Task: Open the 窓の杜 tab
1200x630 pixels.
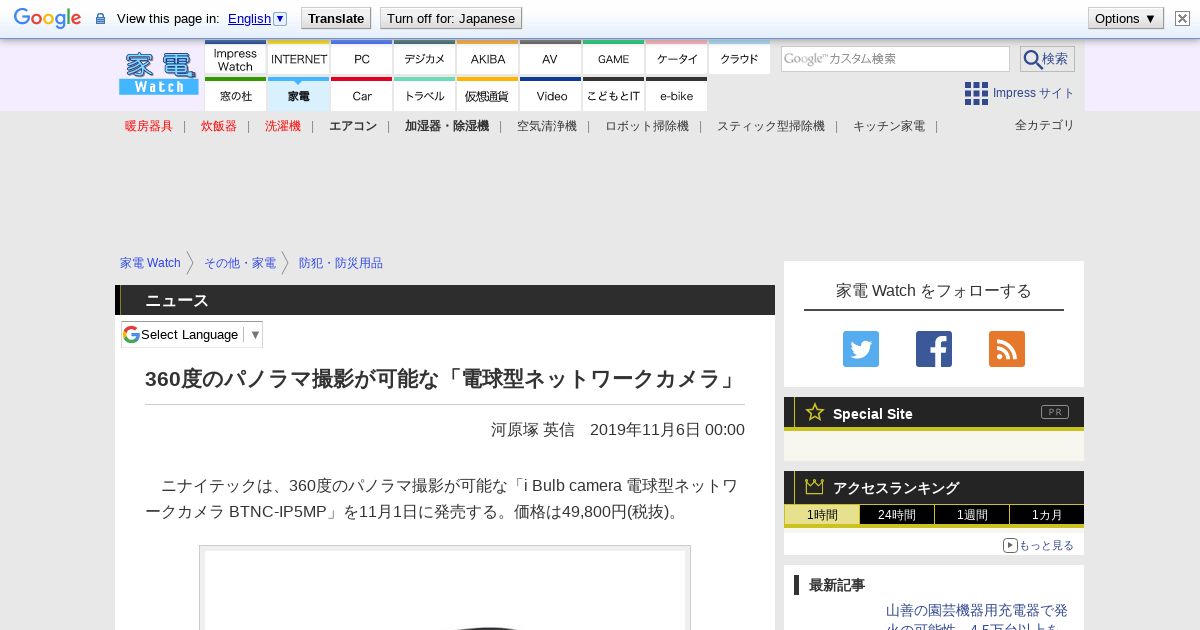Action: pyautogui.click(x=235, y=95)
